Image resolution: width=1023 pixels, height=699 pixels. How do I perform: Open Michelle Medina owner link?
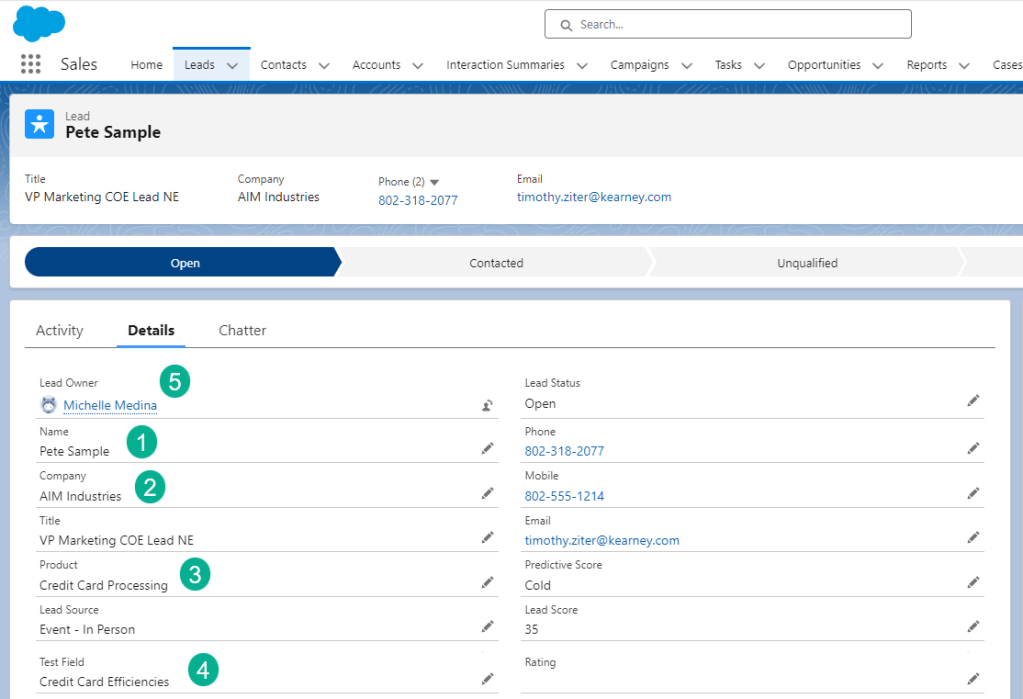[110, 405]
